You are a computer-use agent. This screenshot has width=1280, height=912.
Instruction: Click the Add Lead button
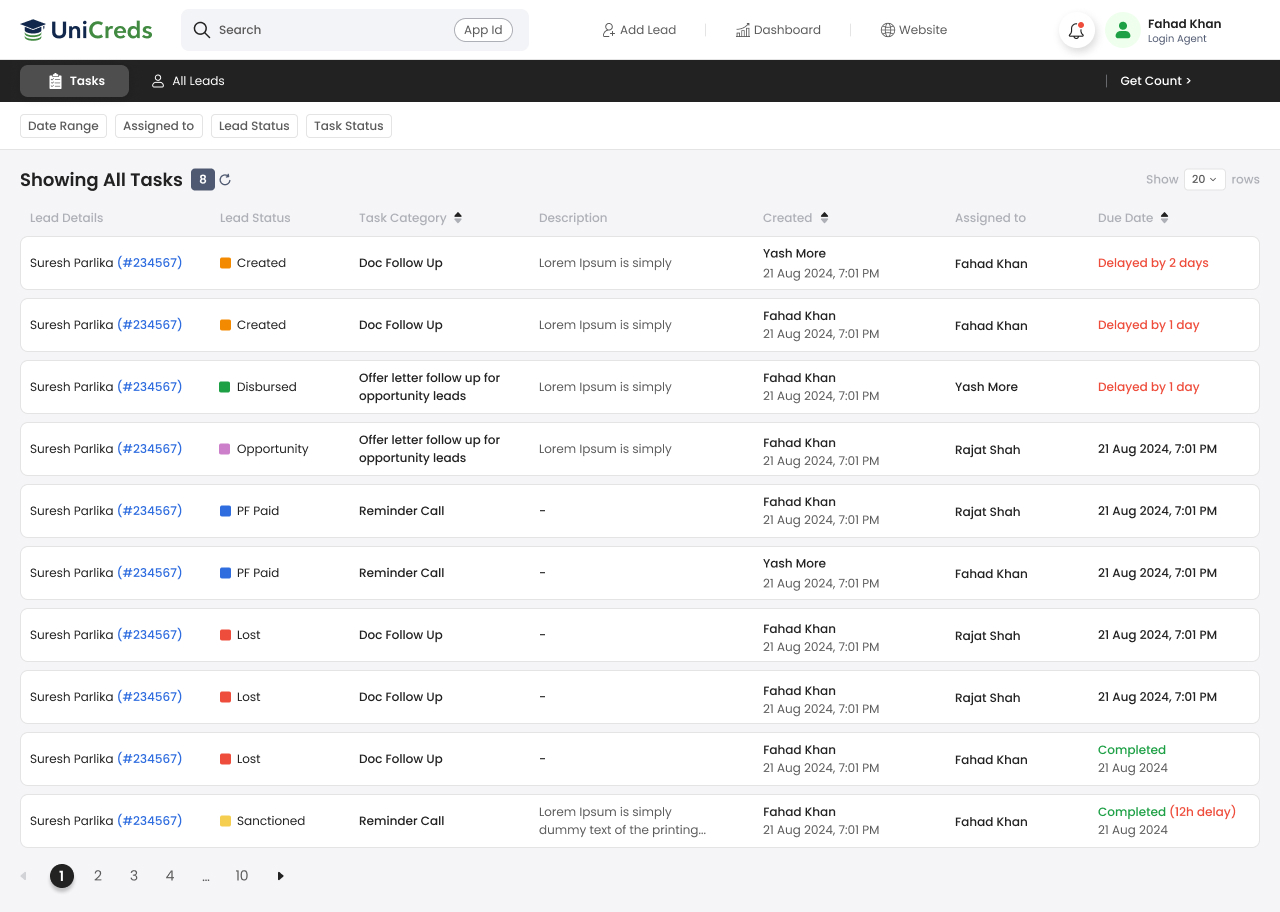point(639,30)
